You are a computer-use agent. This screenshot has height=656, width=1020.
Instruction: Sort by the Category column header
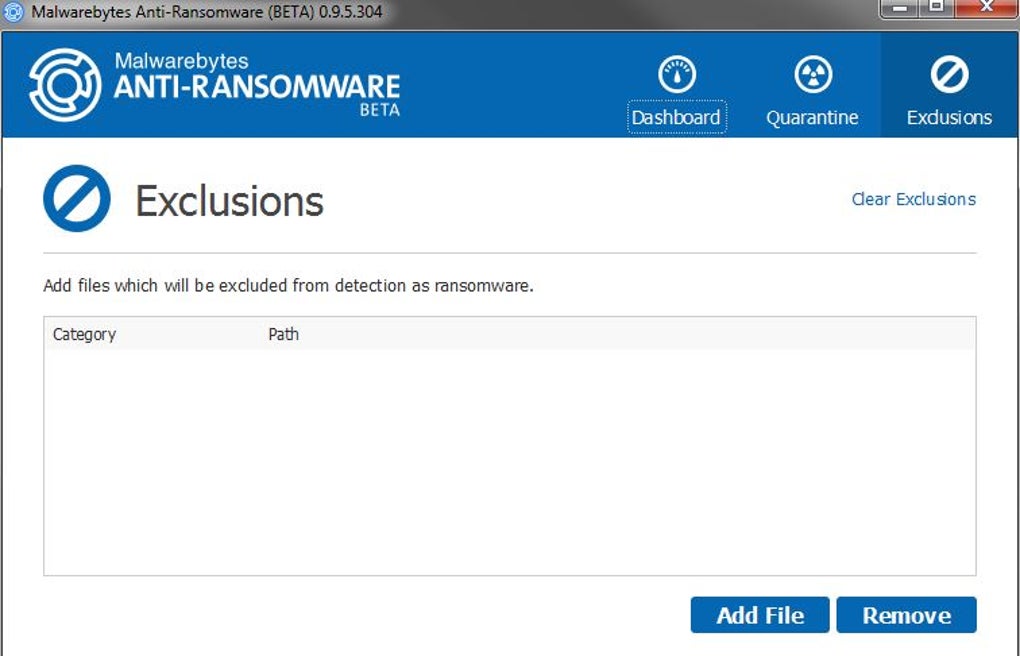tap(85, 334)
